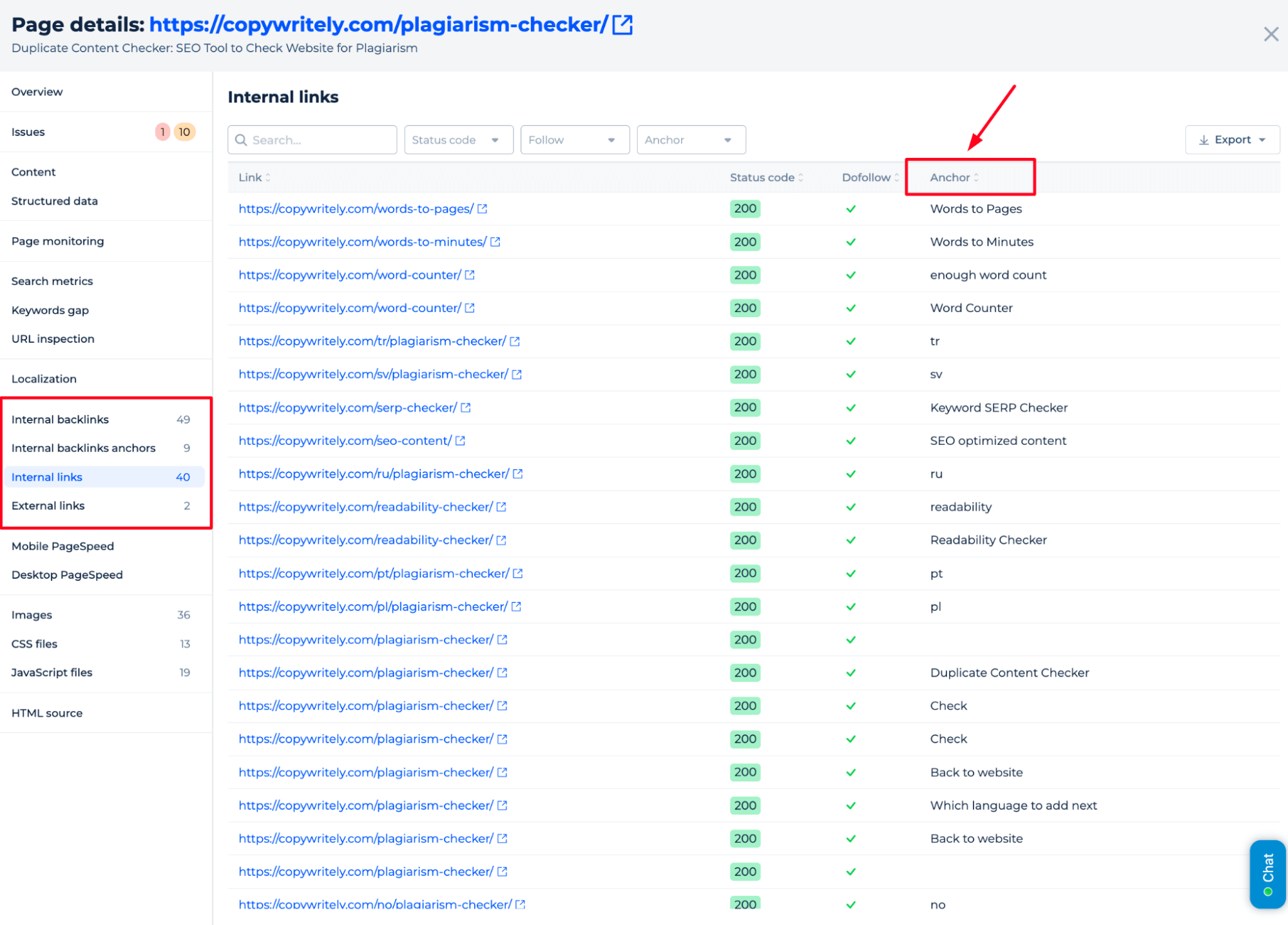
Task: Open ru/plagiarism-checker URL link
Action: click(374, 474)
